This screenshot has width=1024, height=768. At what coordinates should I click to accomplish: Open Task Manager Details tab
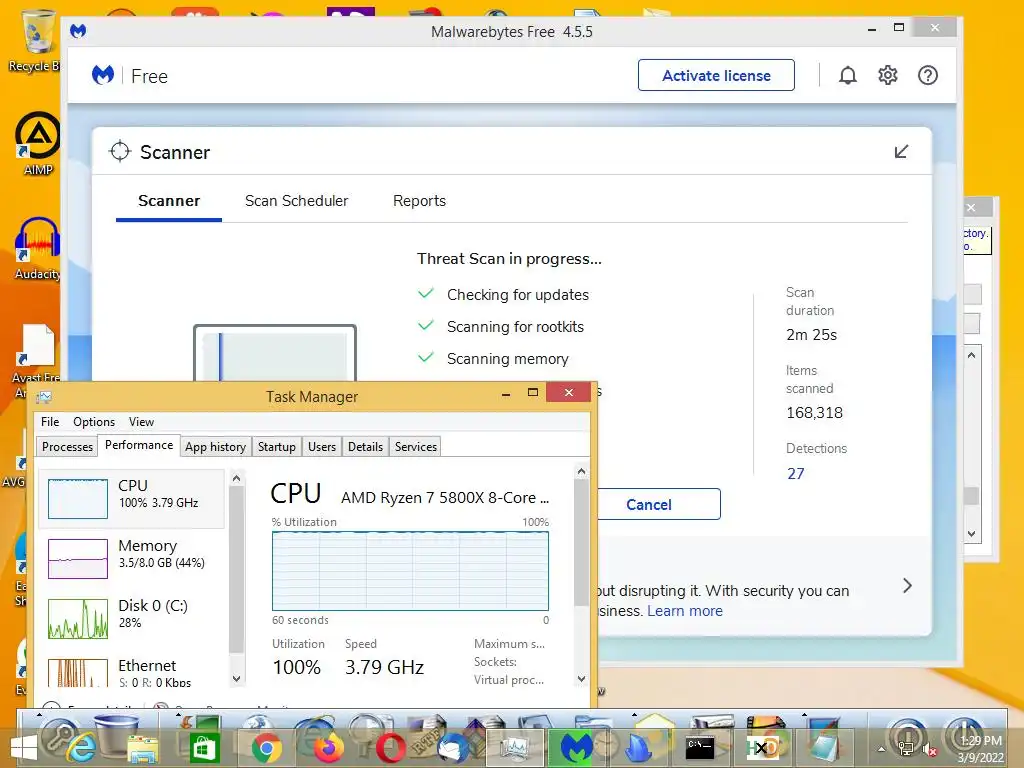pyautogui.click(x=366, y=447)
